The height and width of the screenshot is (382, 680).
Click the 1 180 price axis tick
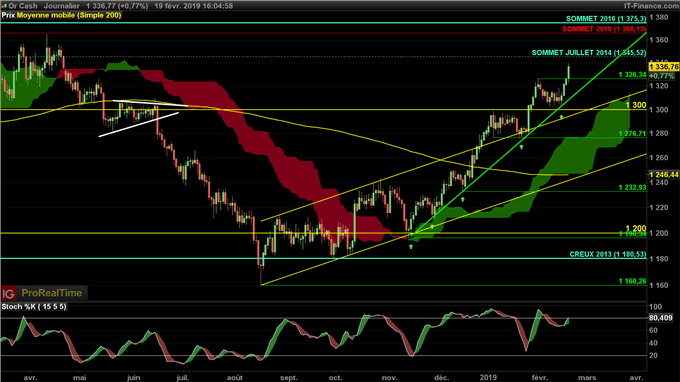659,259
